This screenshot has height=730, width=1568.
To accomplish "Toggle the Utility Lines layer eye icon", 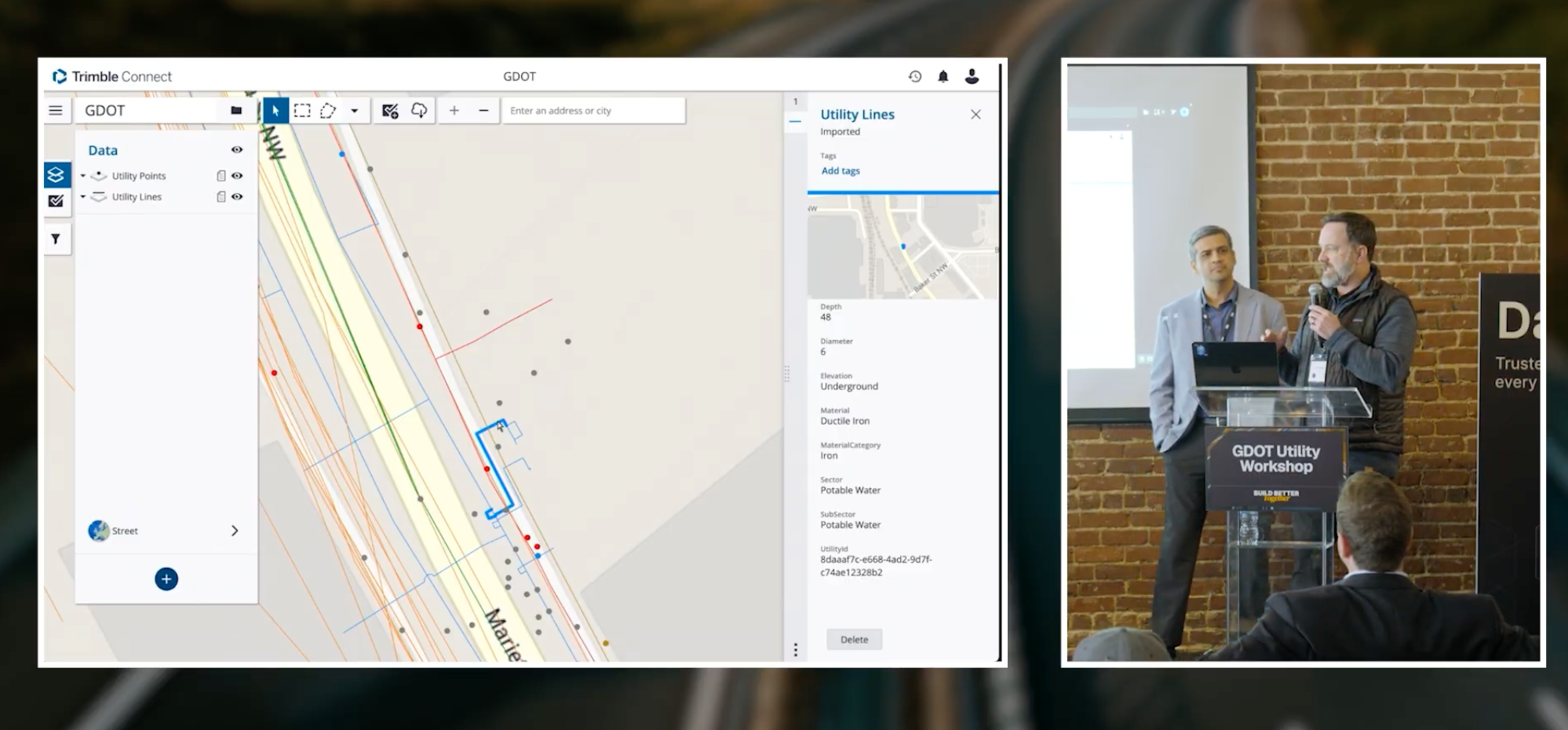I will (x=237, y=197).
